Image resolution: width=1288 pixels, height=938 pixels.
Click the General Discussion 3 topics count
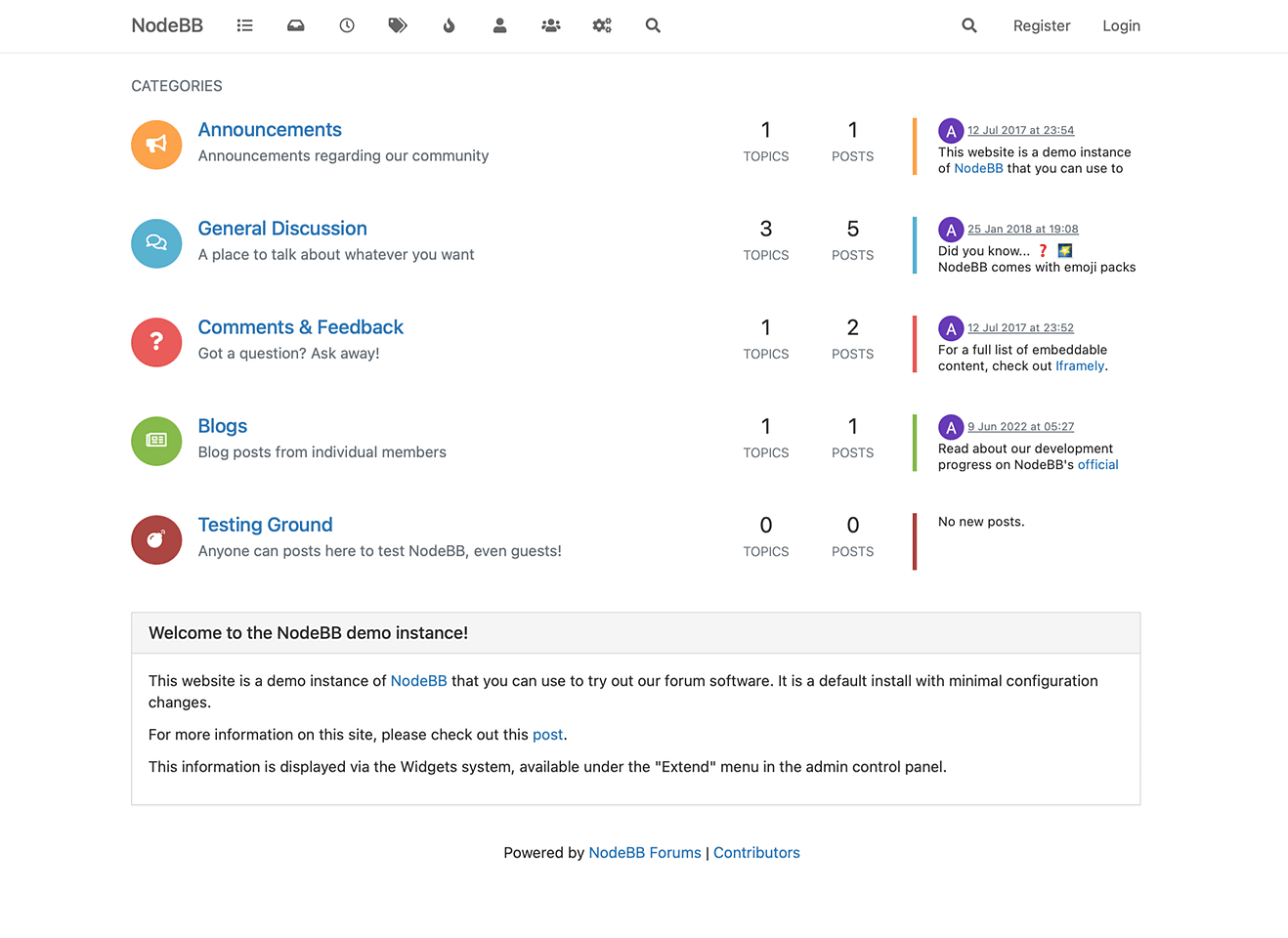point(766,229)
